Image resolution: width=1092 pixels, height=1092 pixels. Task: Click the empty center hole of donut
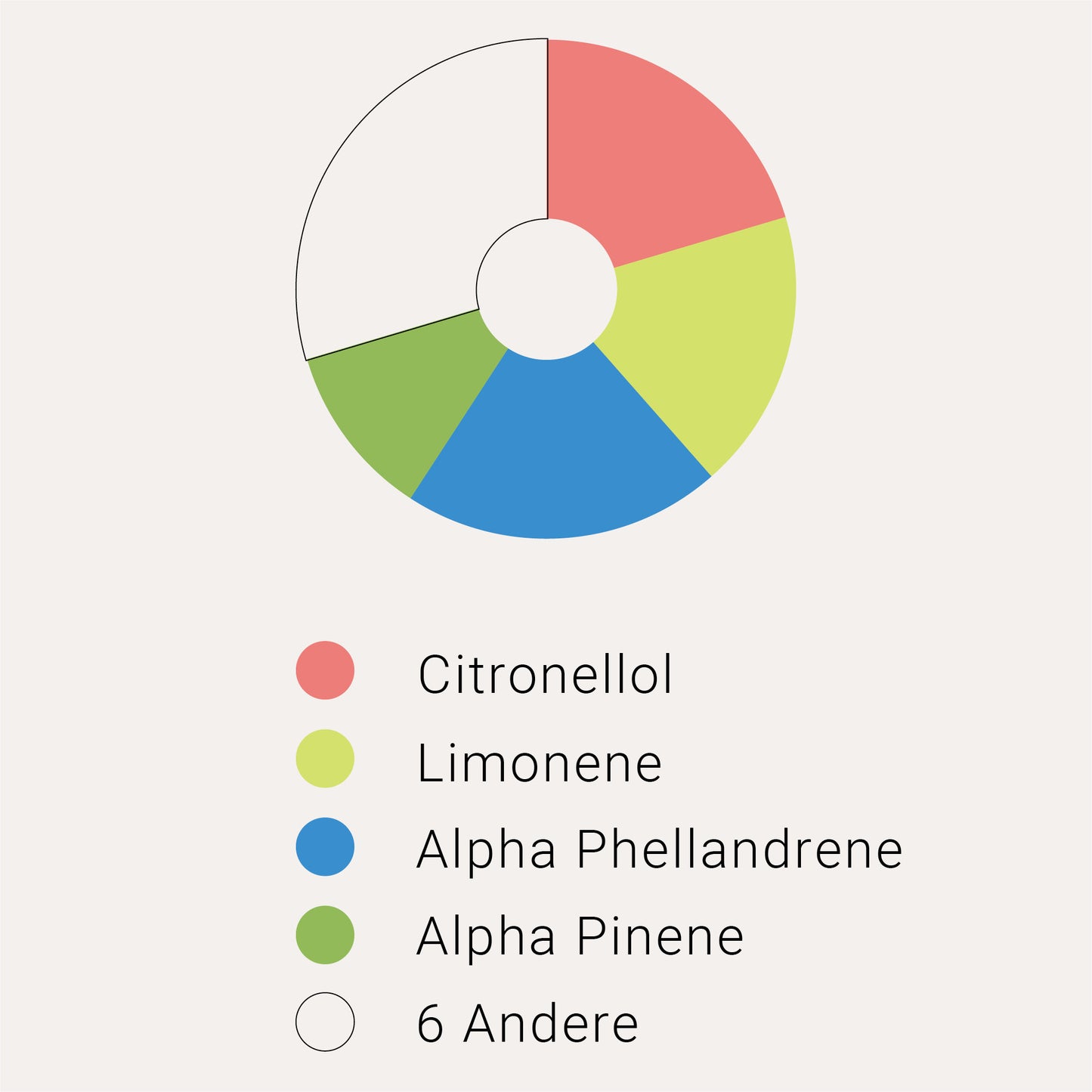coord(546,289)
